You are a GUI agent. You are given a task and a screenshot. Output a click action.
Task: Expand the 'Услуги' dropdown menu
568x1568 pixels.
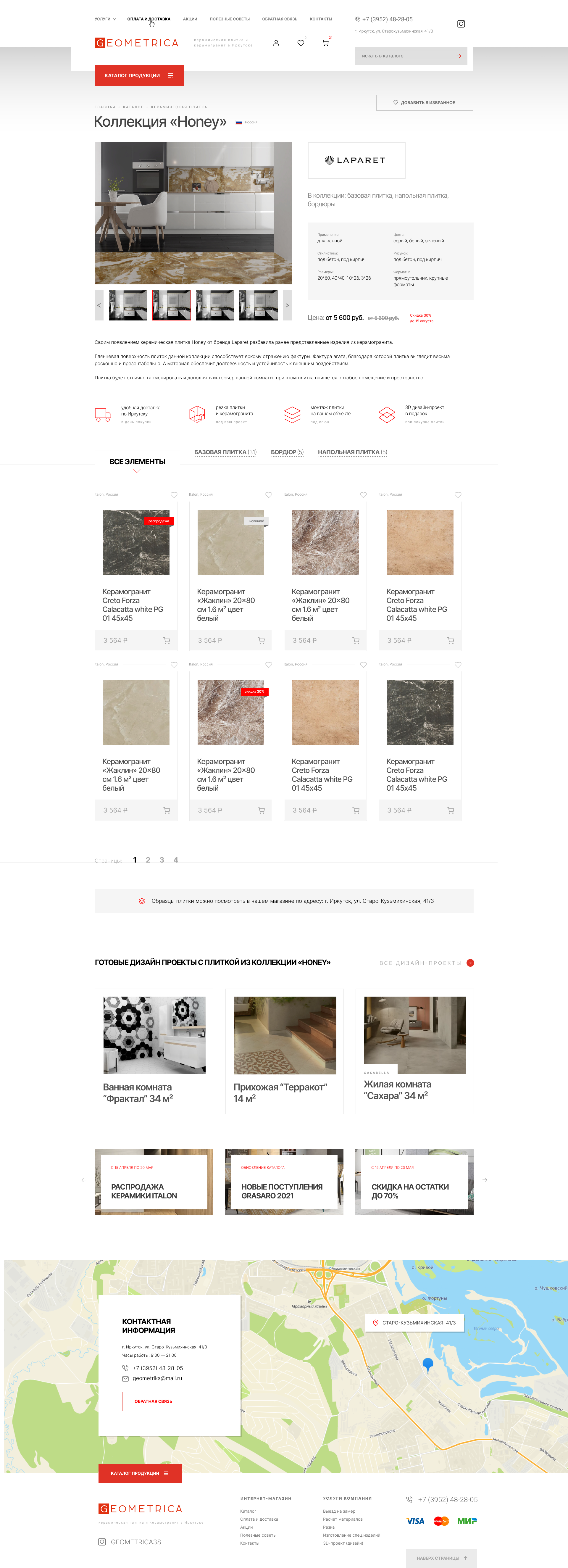[105, 19]
